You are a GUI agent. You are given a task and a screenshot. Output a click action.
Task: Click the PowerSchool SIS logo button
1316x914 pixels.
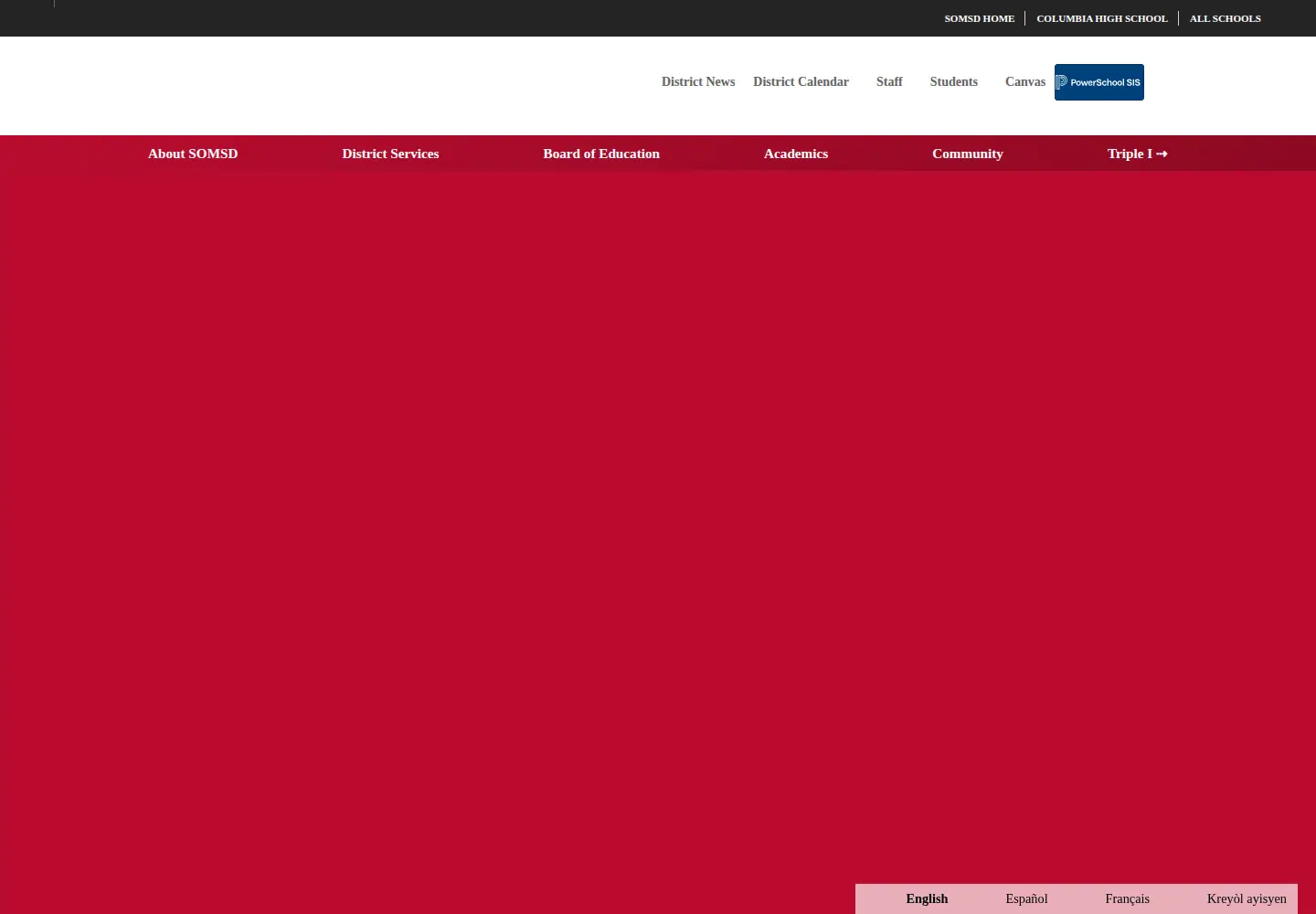pyautogui.click(x=1099, y=82)
